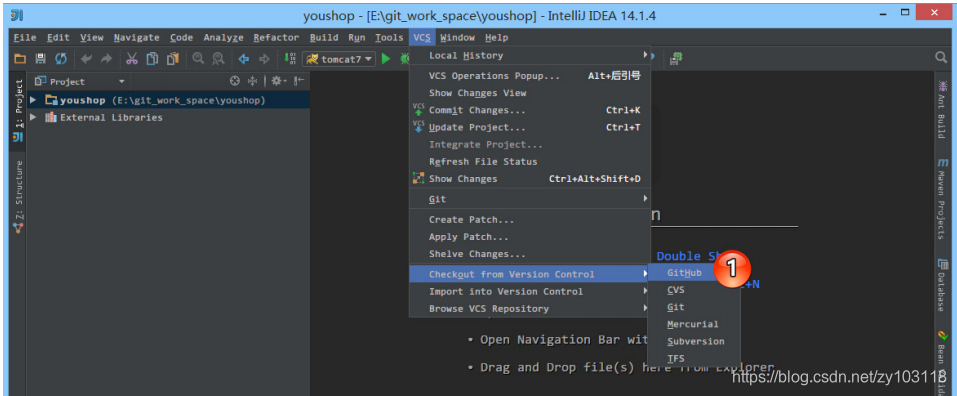
Task: Open the Build menu
Action: [324, 38]
